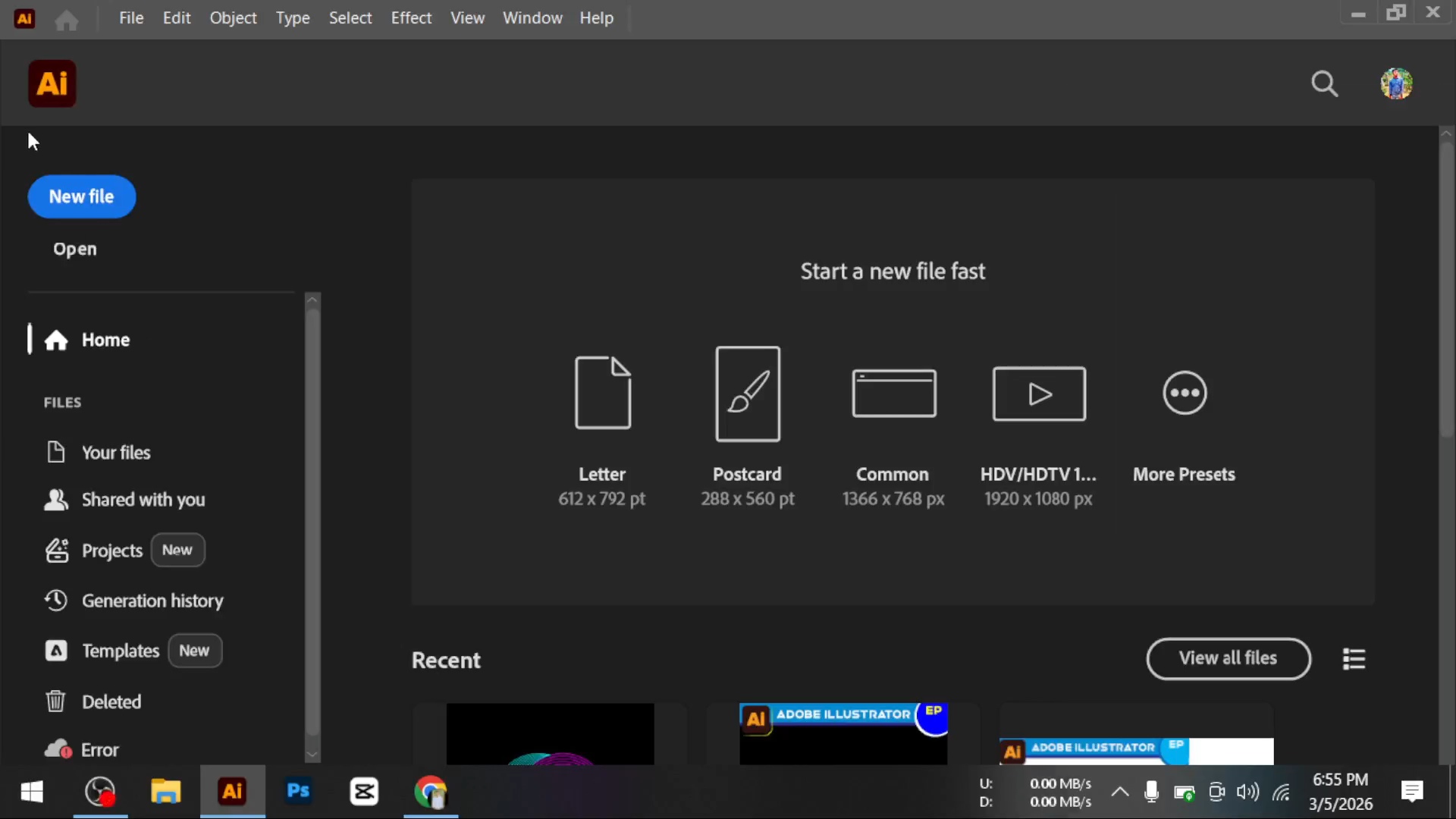Open CapCut from the taskbar
This screenshot has height=819, width=1456.
364,792
